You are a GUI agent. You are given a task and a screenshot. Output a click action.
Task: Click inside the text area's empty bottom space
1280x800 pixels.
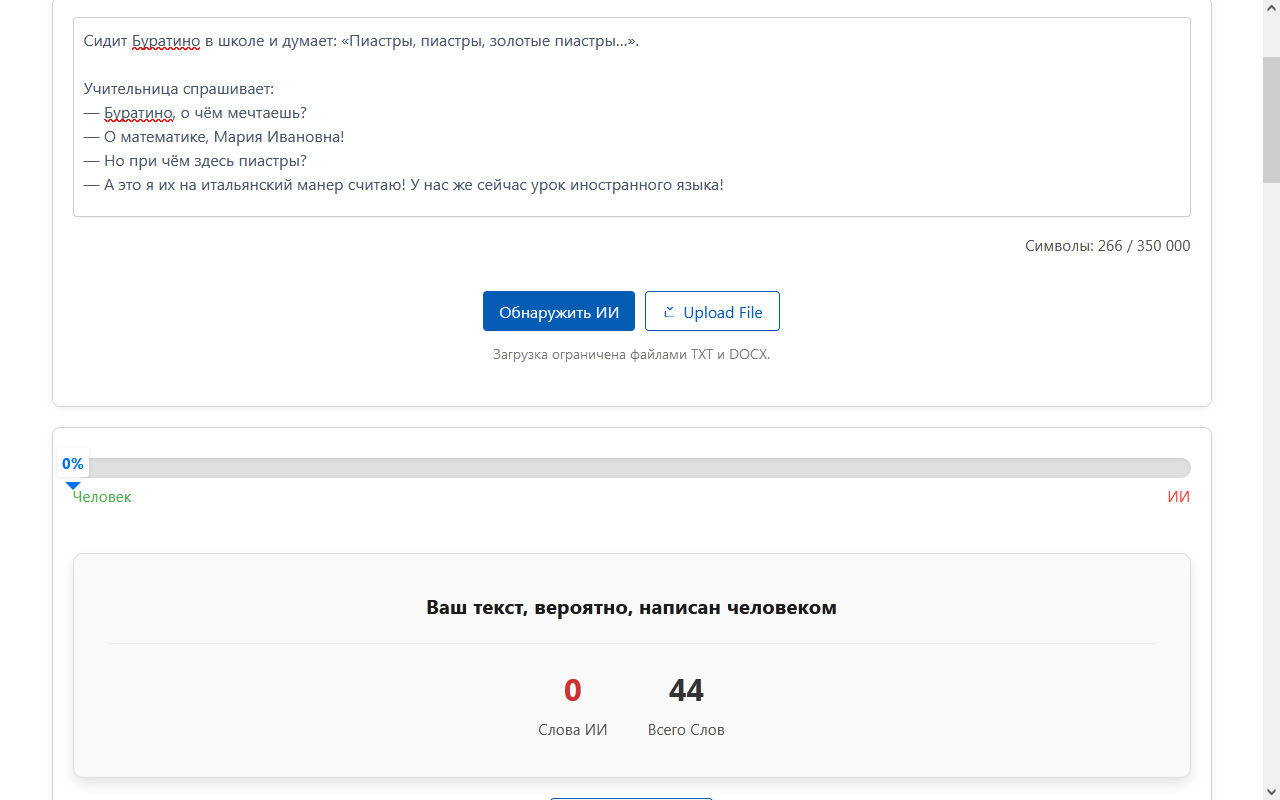[631, 204]
